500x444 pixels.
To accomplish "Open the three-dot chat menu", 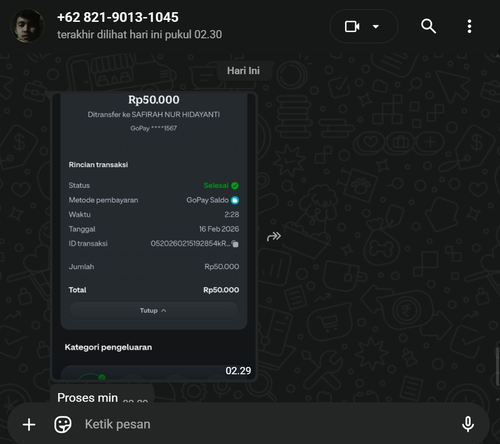I will [x=469, y=26].
